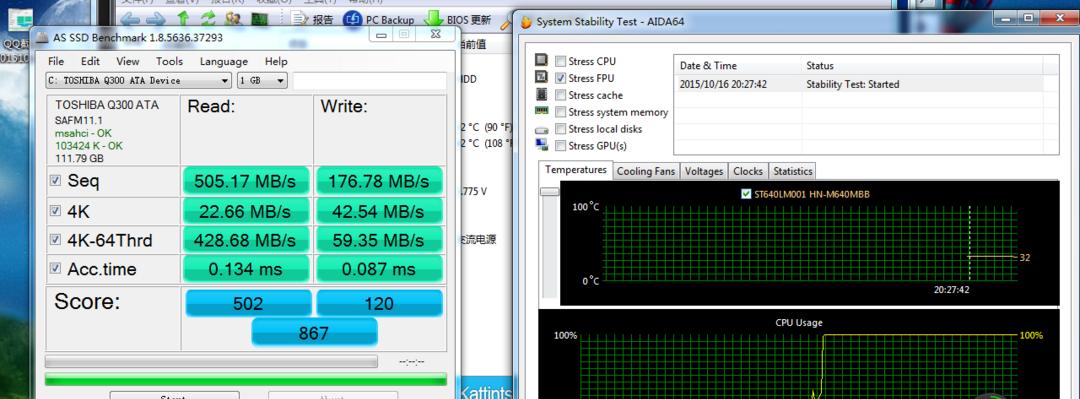This screenshot has height=399, width=1080.
Task: Open the TOSHIBA Q300 drive dropdown
Action: (x=138, y=81)
